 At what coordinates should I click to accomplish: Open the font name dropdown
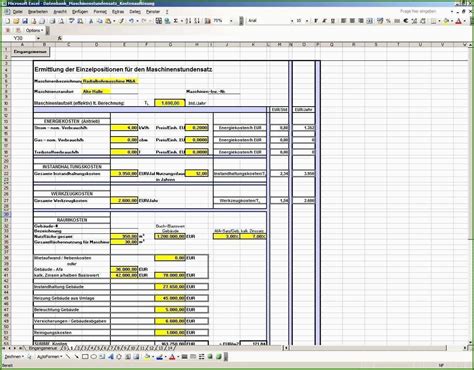tap(292, 21)
